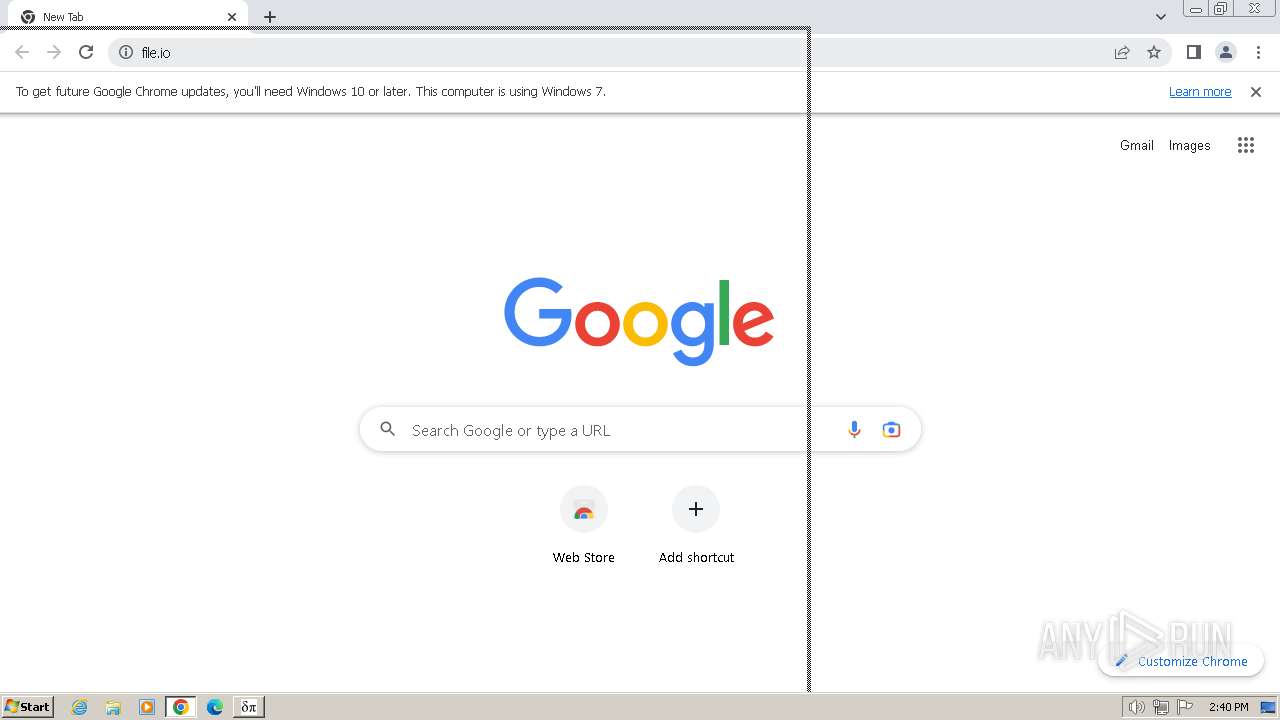Click the magnifier icon in search box
The height and width of the screenshot is (720, 1280).
coord(388,430)
